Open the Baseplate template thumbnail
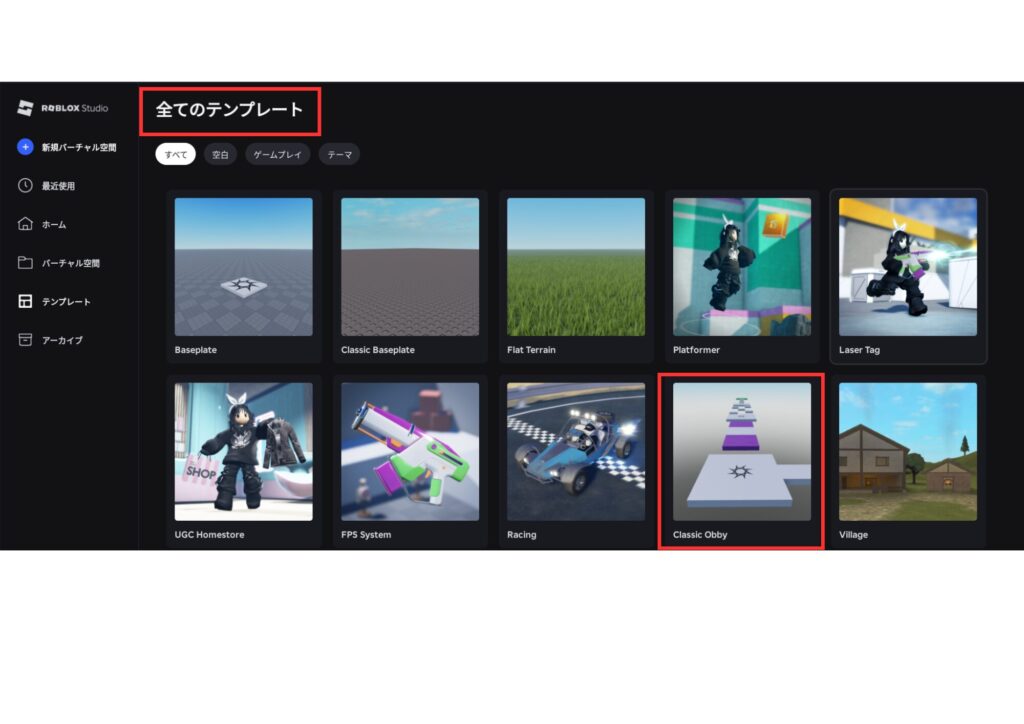This screenshot has height=724, width=1024. click(x=243, y=267)
